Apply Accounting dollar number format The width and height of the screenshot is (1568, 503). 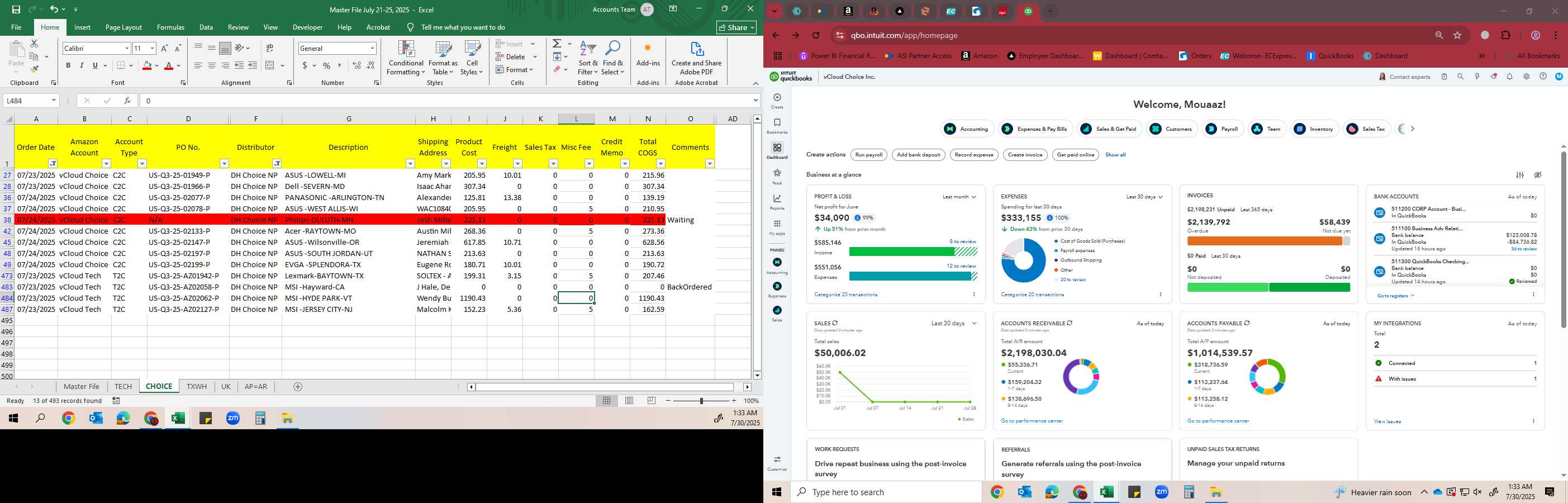(x=305, y=65)
